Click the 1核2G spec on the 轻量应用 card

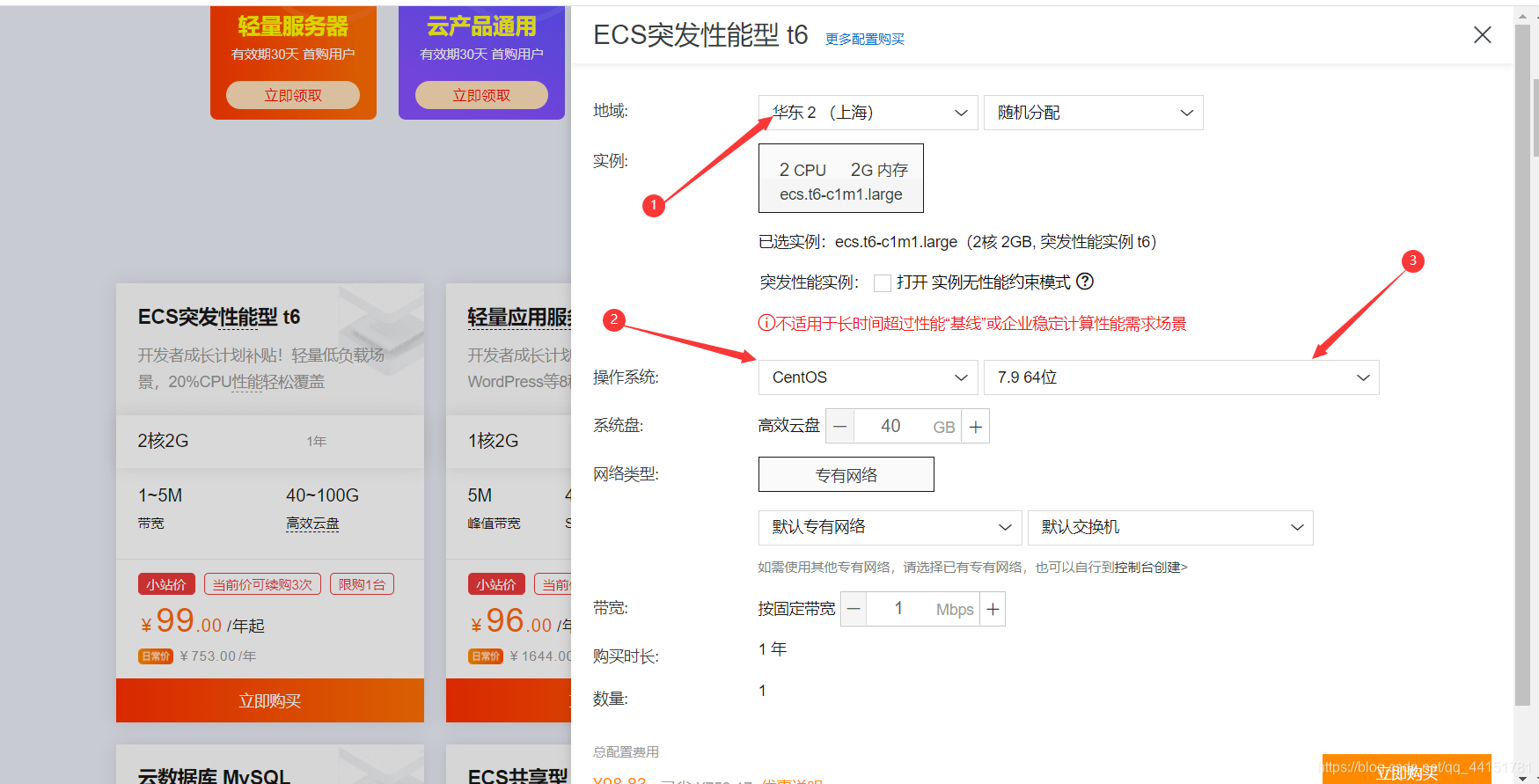click(493, 441)
